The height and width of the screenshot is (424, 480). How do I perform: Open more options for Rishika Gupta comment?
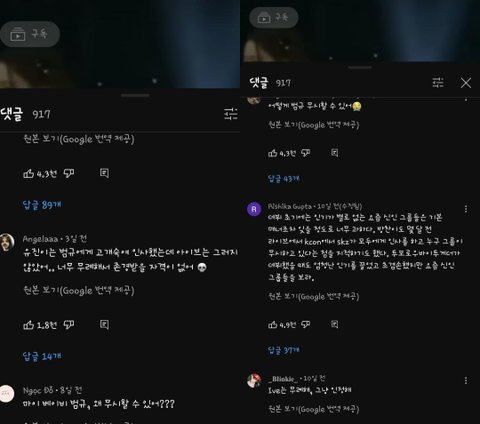[466, 209]
